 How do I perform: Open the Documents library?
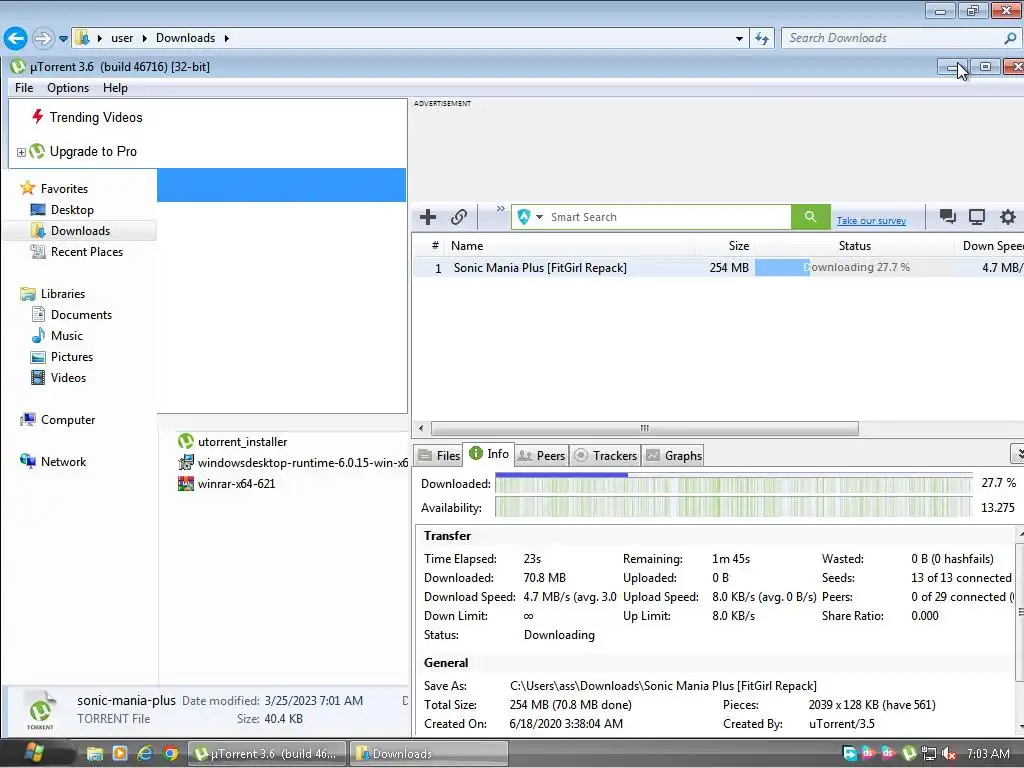point(81,315)
